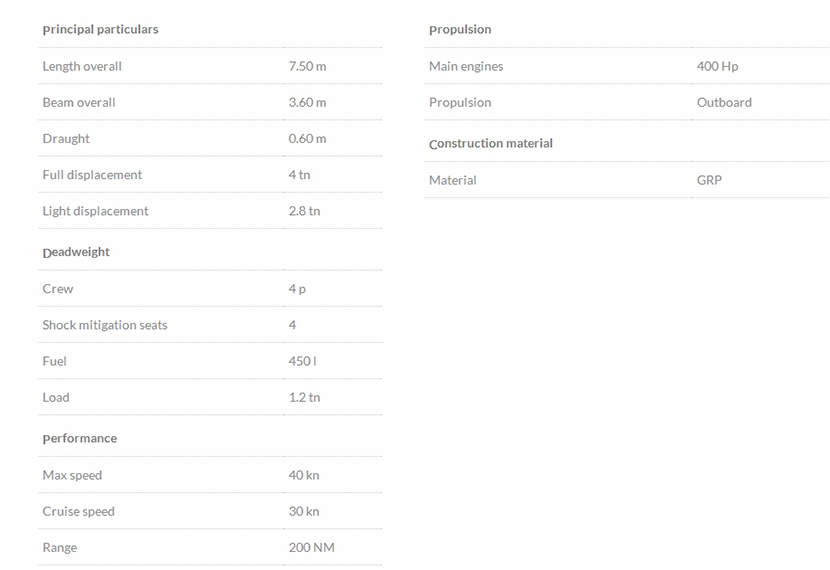This screenshot has height=570, width=830.
Task: Click the 7.50 m length value
Action: 307,66
